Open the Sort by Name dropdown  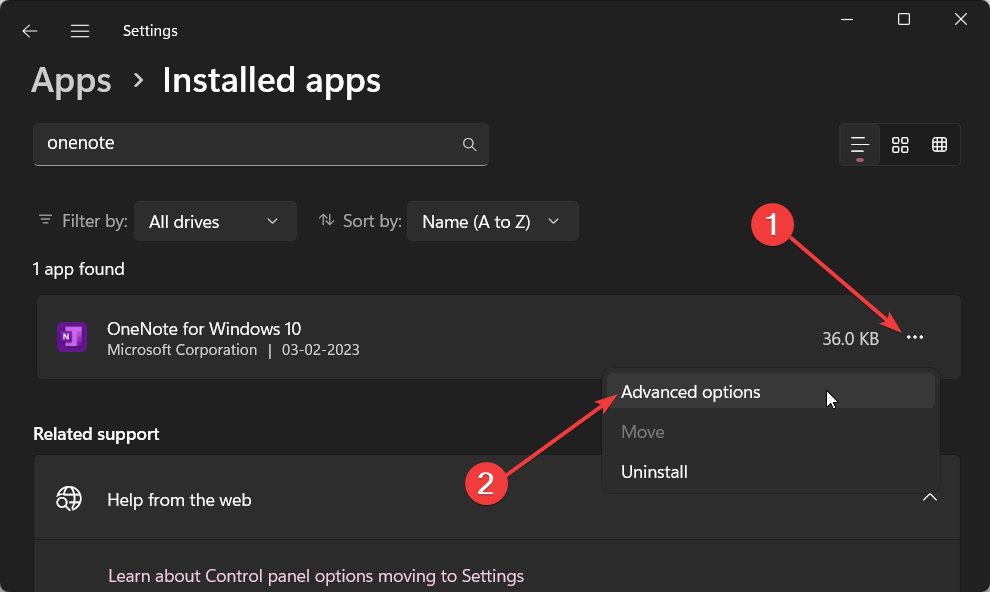point(492,222)
